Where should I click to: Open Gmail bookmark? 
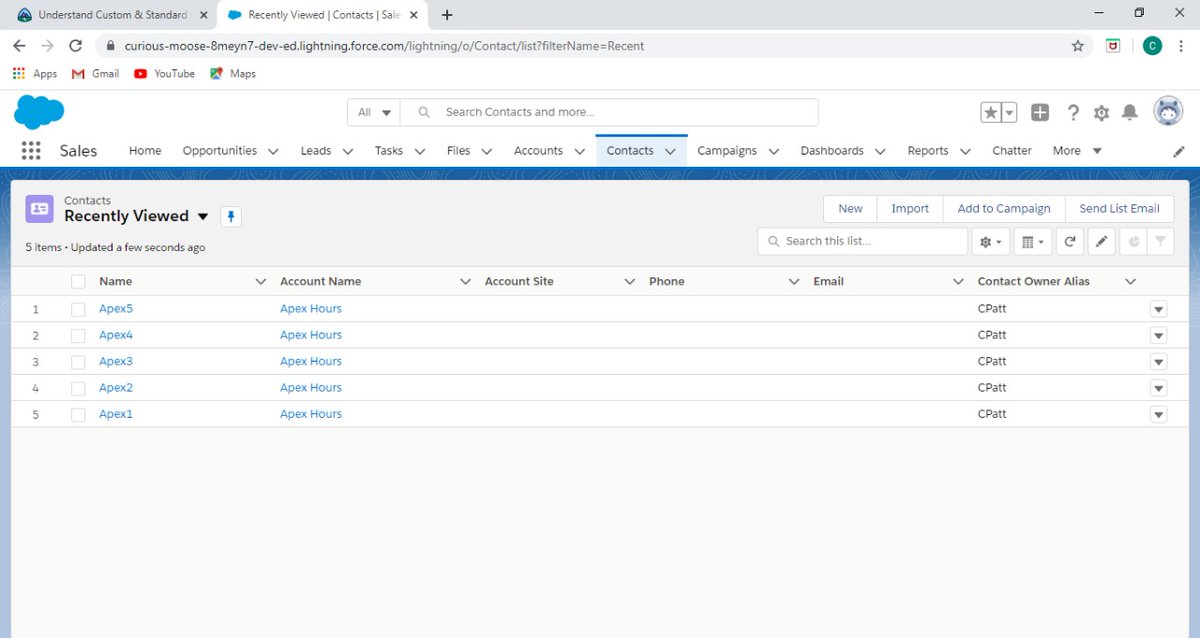[96, 74]
